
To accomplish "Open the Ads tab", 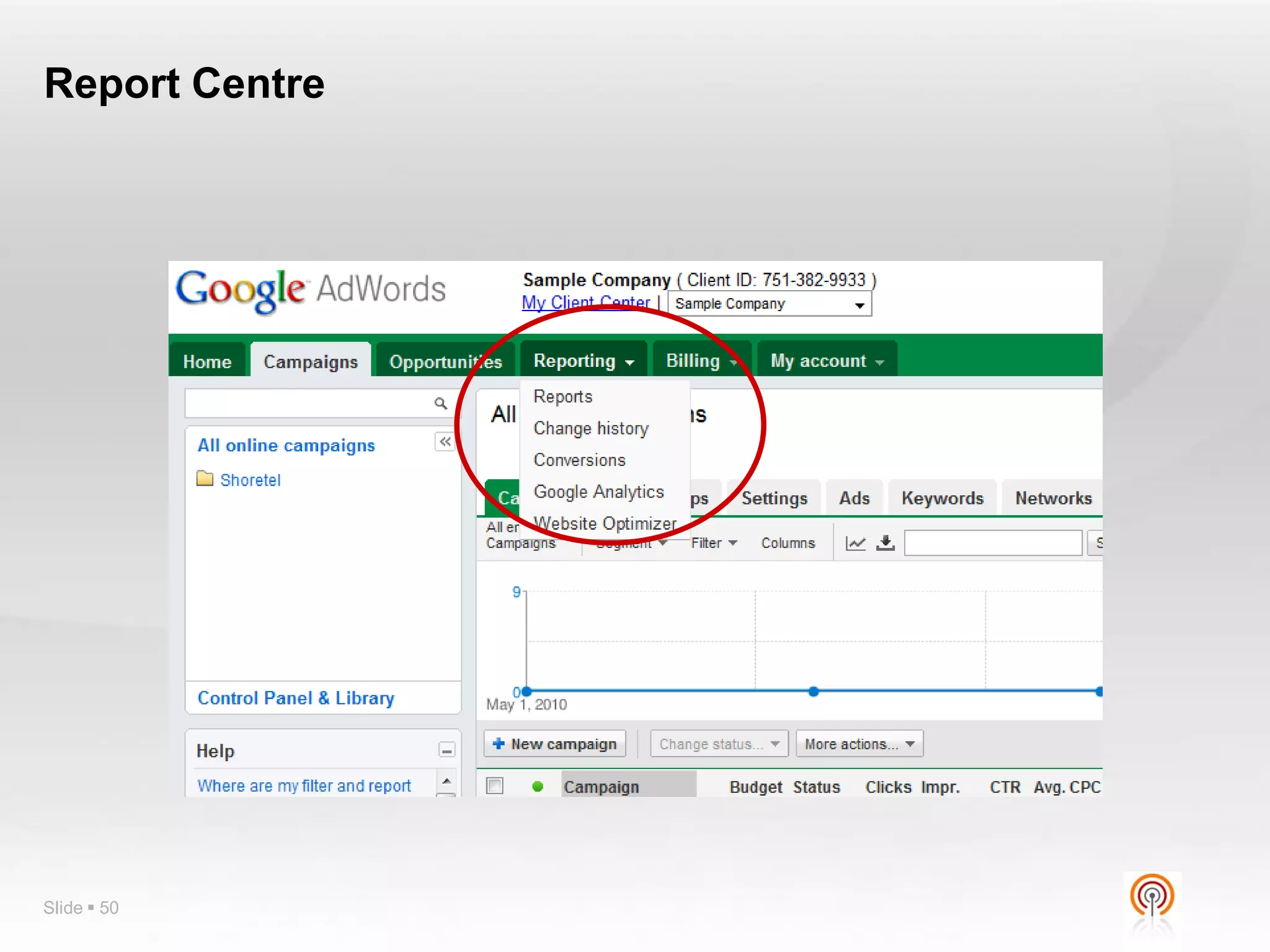I will (x=855, y=498).
